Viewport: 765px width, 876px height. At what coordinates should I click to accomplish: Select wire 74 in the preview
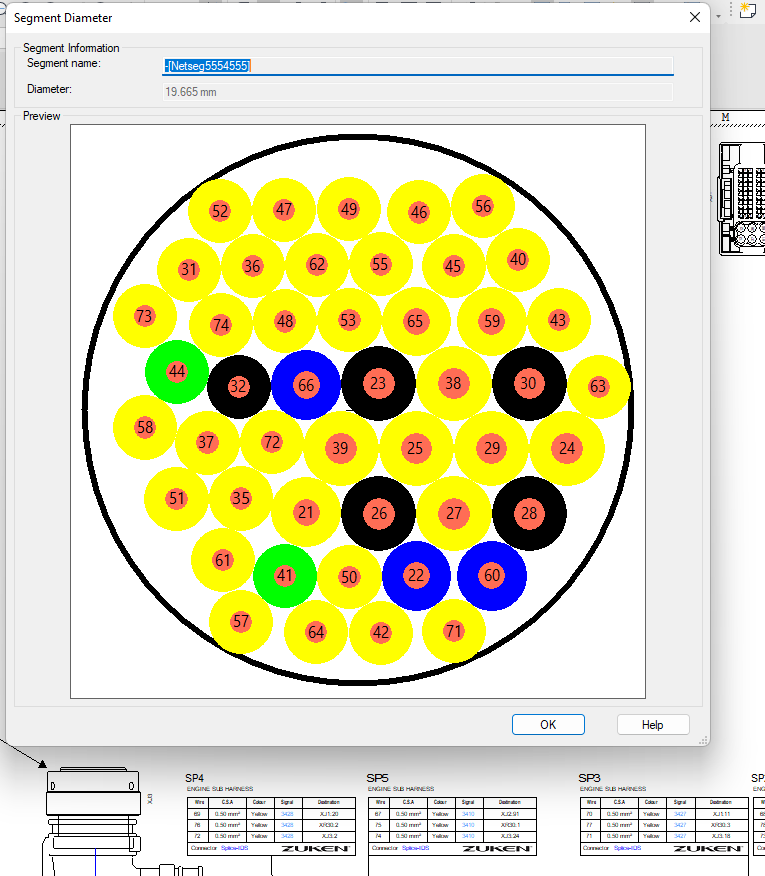[221, 325]
